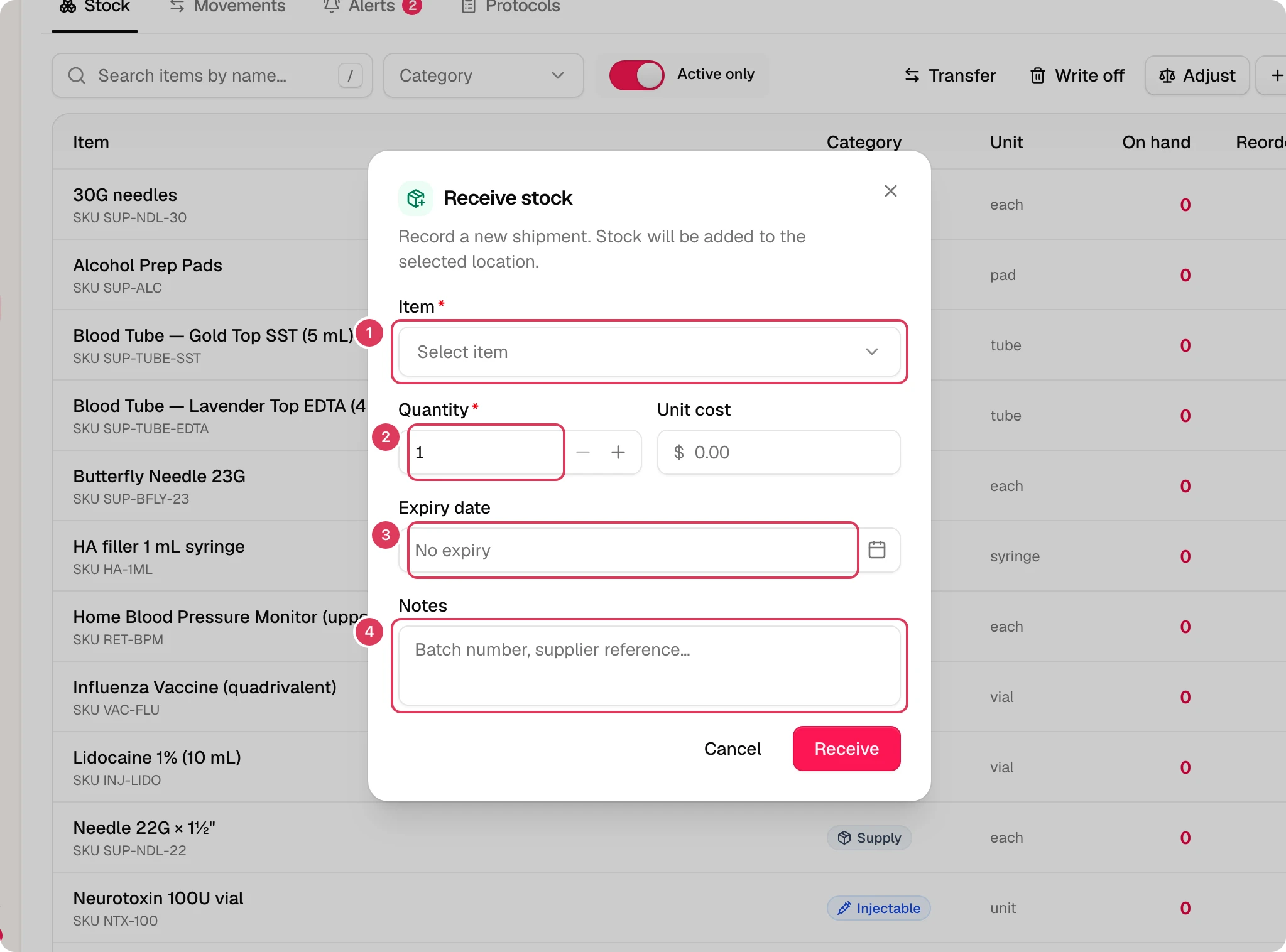Open the expiry date calendar picker
The width and height of the screenshot is (1286, 952).
[877, 550]
